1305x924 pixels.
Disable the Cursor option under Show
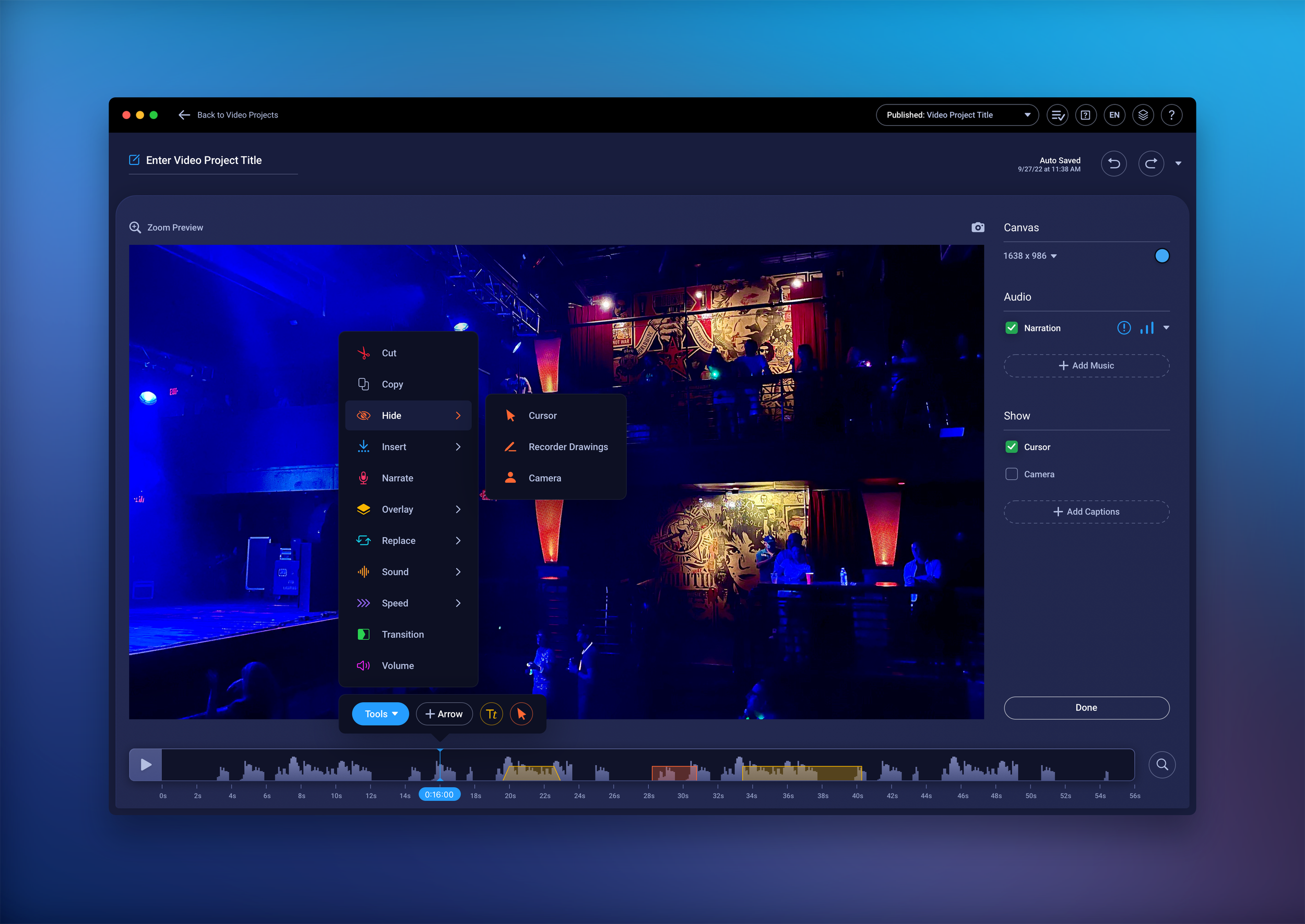[x=1012, y=447]
